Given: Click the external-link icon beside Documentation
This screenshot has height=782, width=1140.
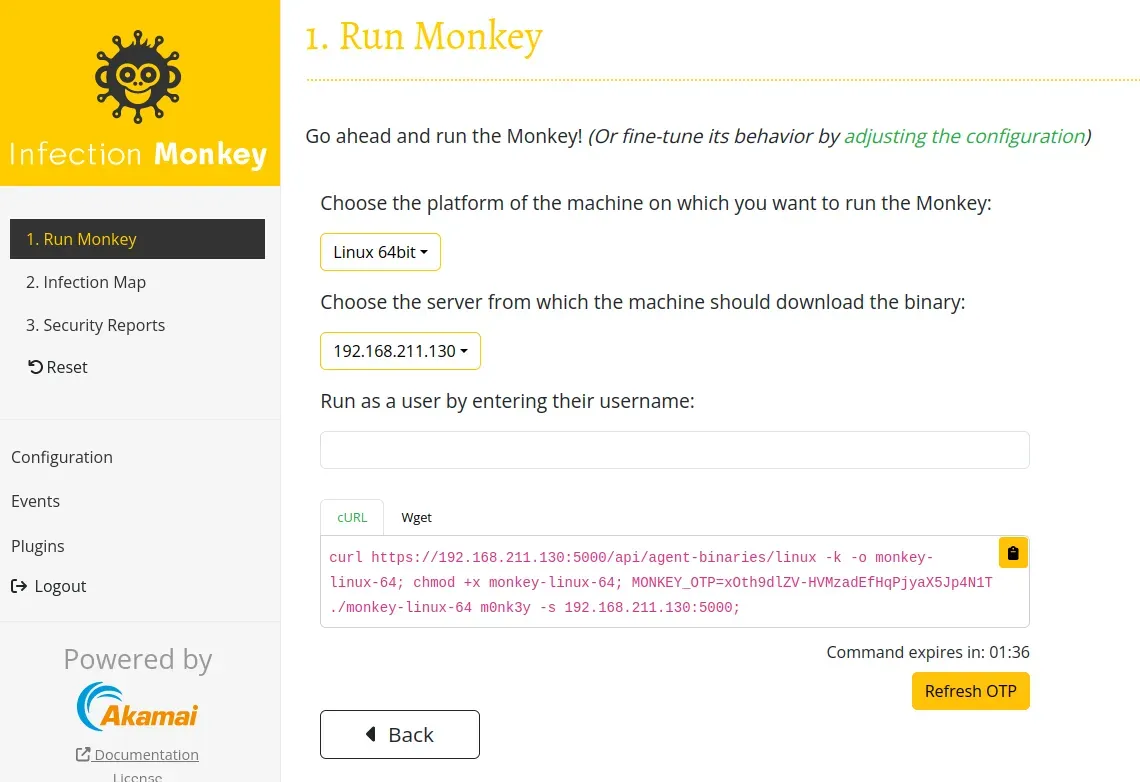Looking at the screenshot, I should (83, 754).
